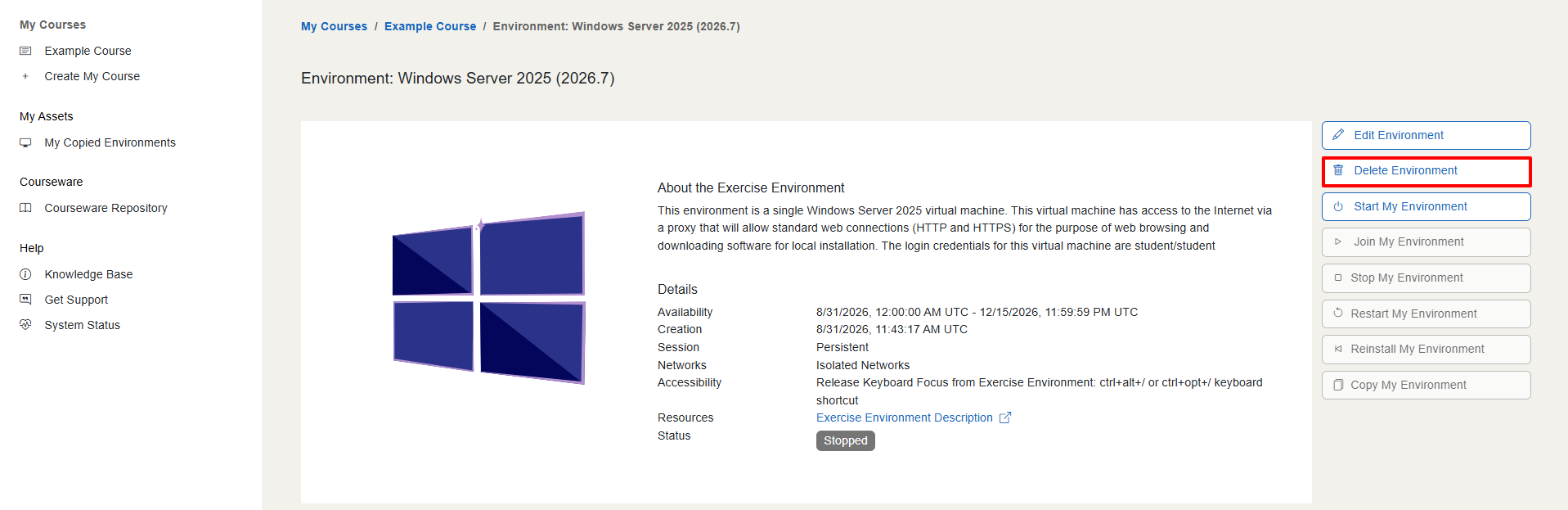This screenshot has height=510, width=1568.
Task: Select Create My Course in the sidebar
Action: (92, 76)
